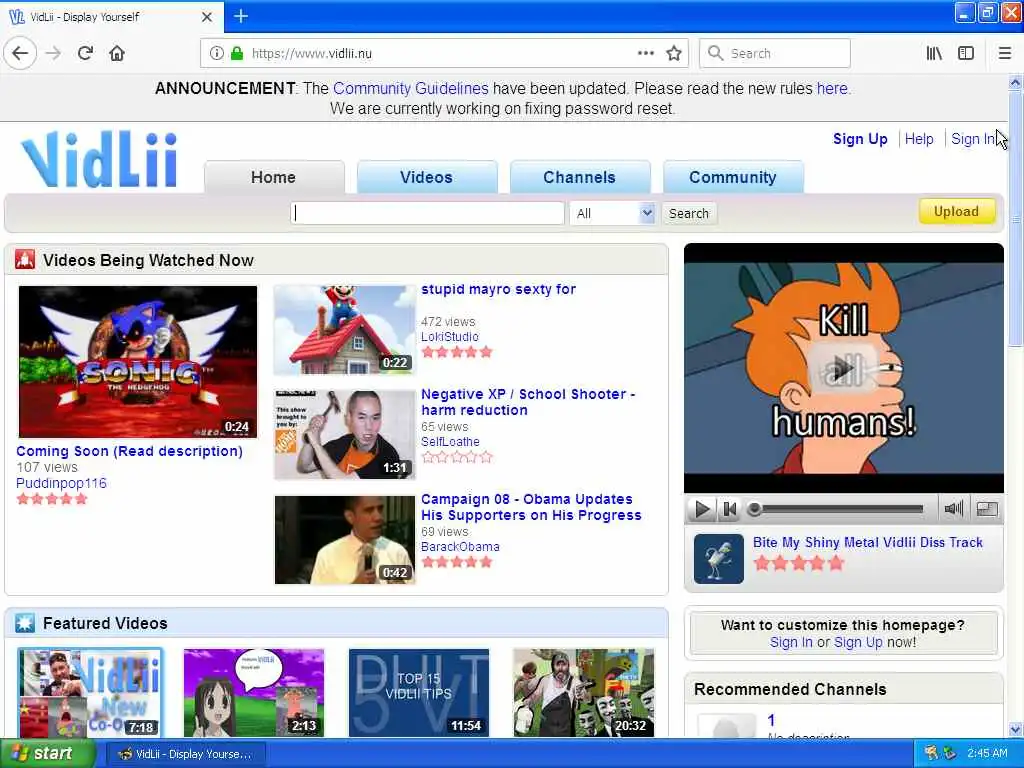The height and width of the screenshot is (768, 1024).
Task: Open the stupid mayro thumbnail
Action: [345, 330]
